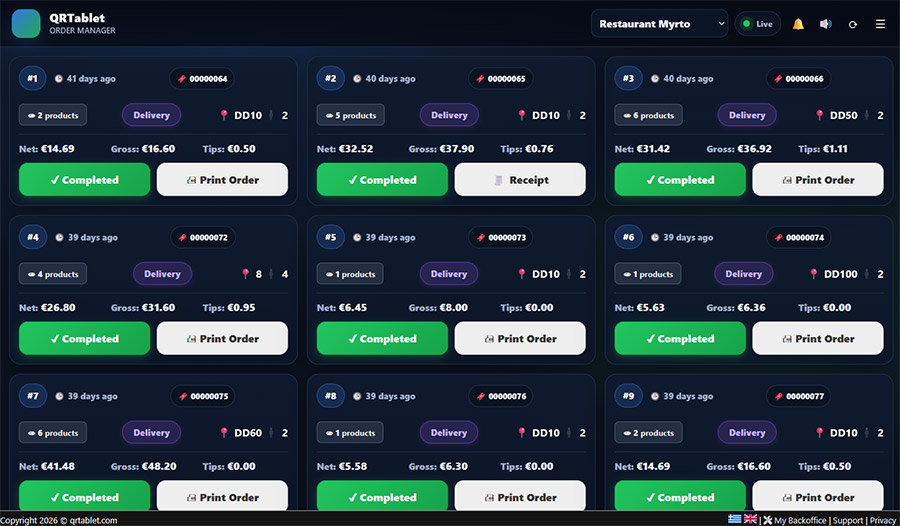Open My Backoffice link
This screenshot has height=526, width=900.
pos(795,520)
